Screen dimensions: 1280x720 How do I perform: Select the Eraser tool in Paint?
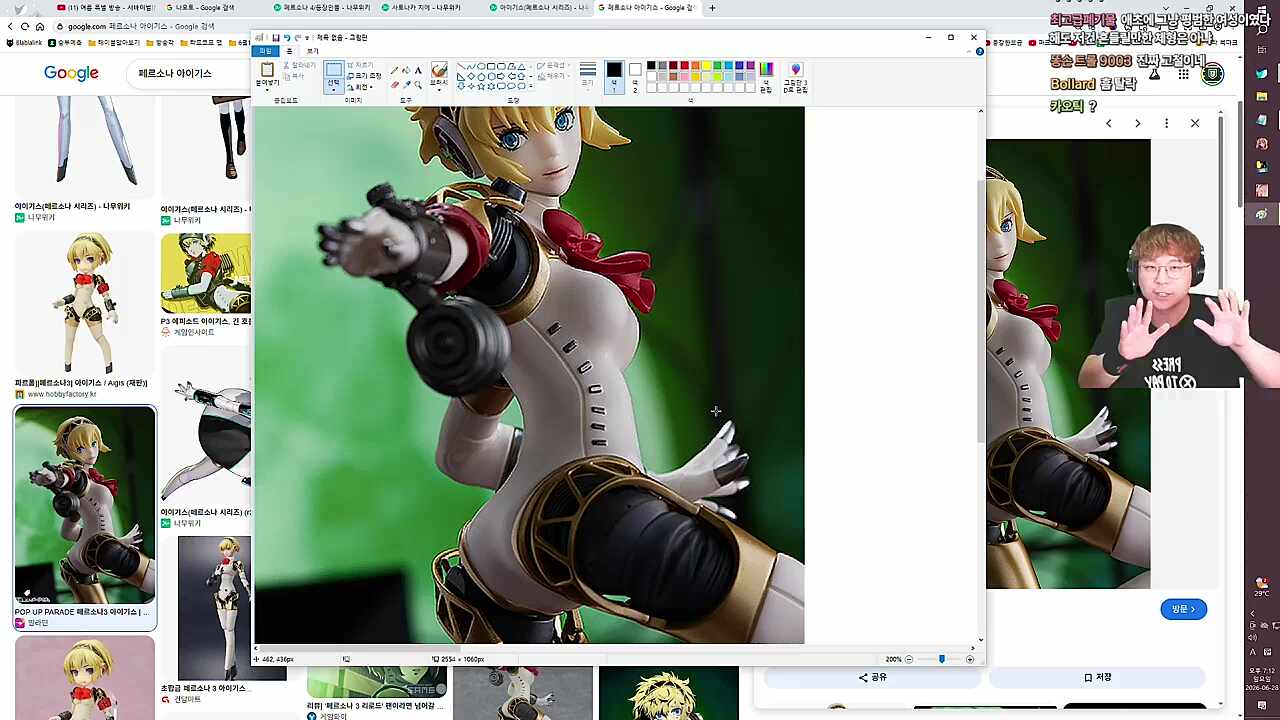point(395,84)
